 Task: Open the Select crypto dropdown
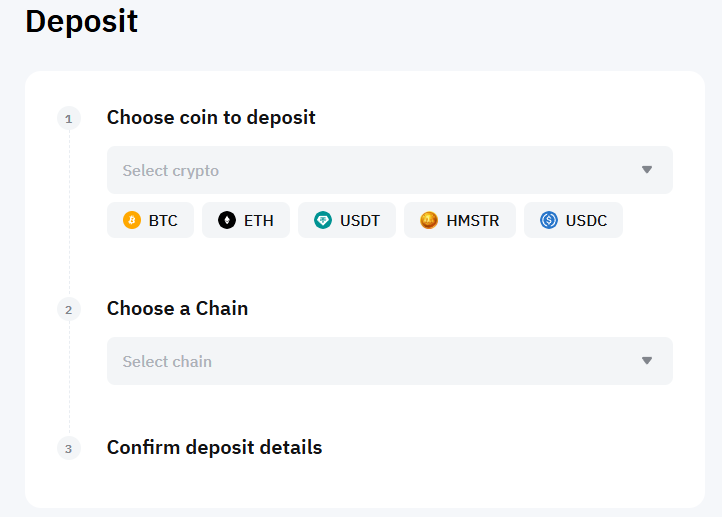pyautogui.click(x=390, y=170)
